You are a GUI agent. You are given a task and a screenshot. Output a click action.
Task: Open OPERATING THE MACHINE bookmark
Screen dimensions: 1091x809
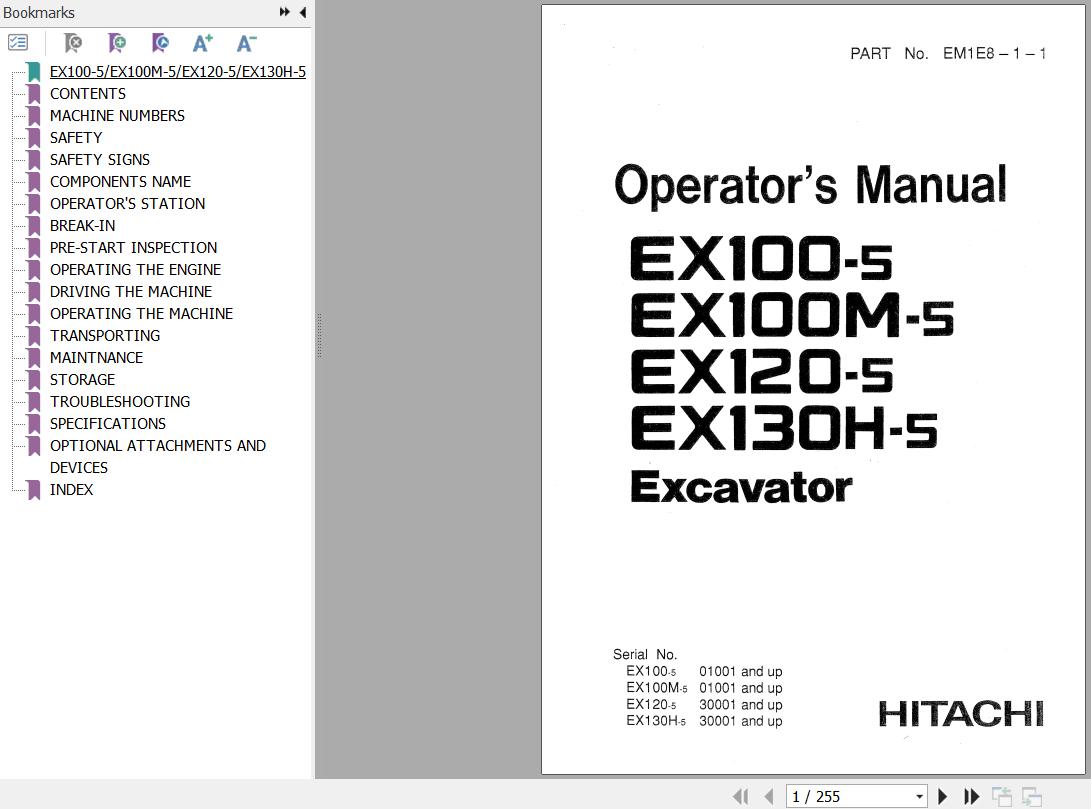click(141, 314)
